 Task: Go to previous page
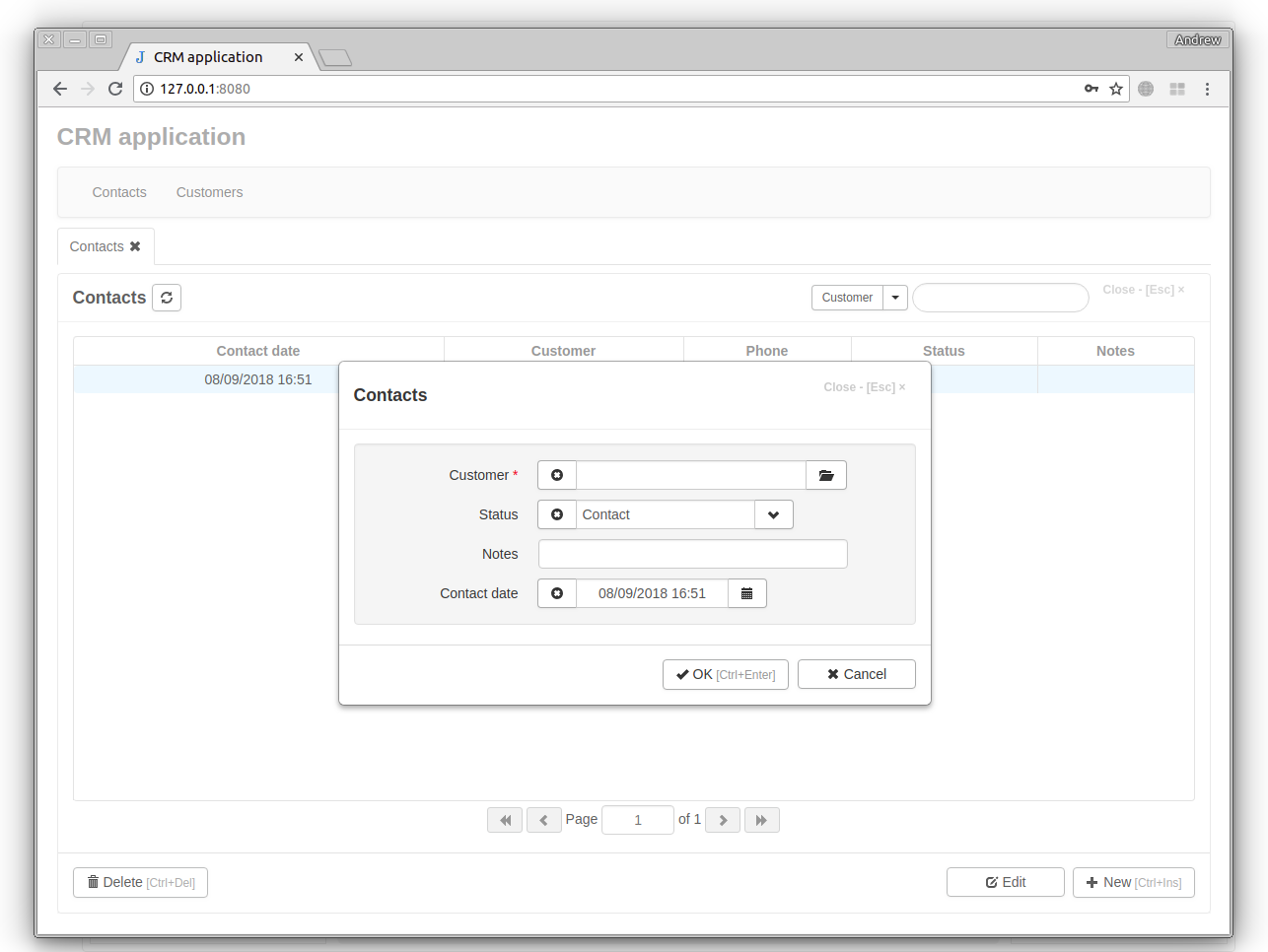(x=544, y=820)
